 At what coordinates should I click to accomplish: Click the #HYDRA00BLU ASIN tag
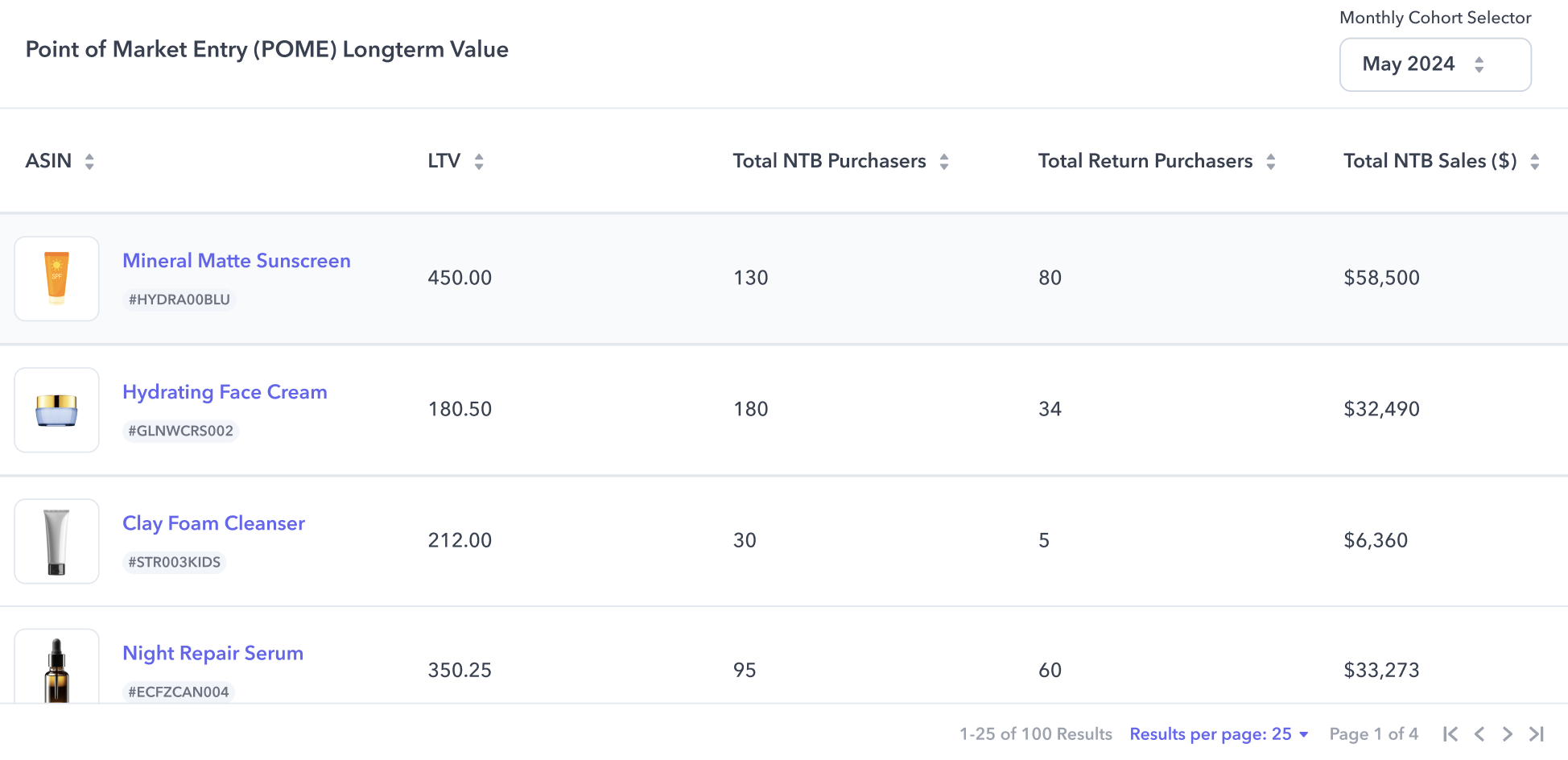179,299
